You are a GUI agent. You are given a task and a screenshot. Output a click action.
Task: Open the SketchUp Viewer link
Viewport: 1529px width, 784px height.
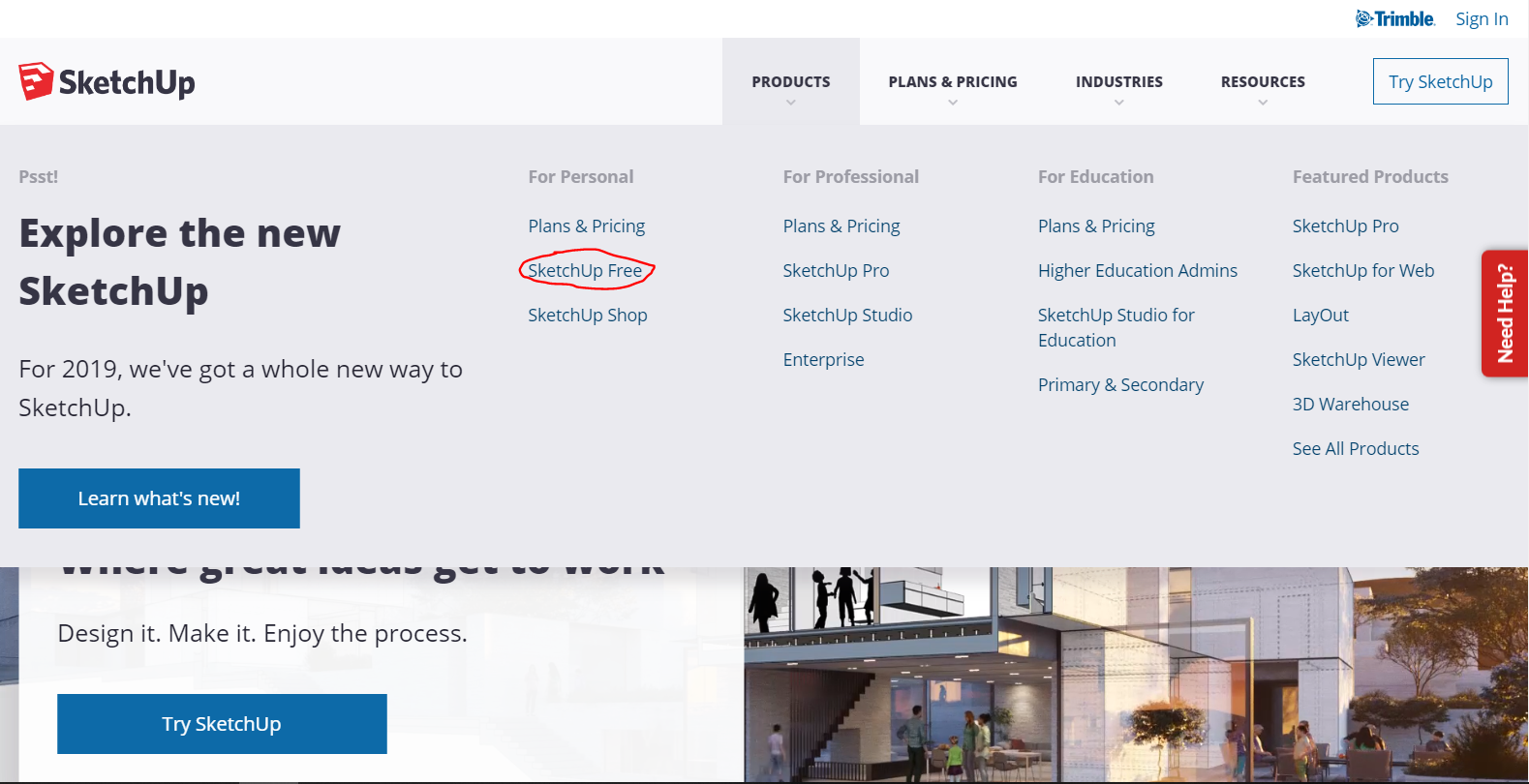point(1359,359)
